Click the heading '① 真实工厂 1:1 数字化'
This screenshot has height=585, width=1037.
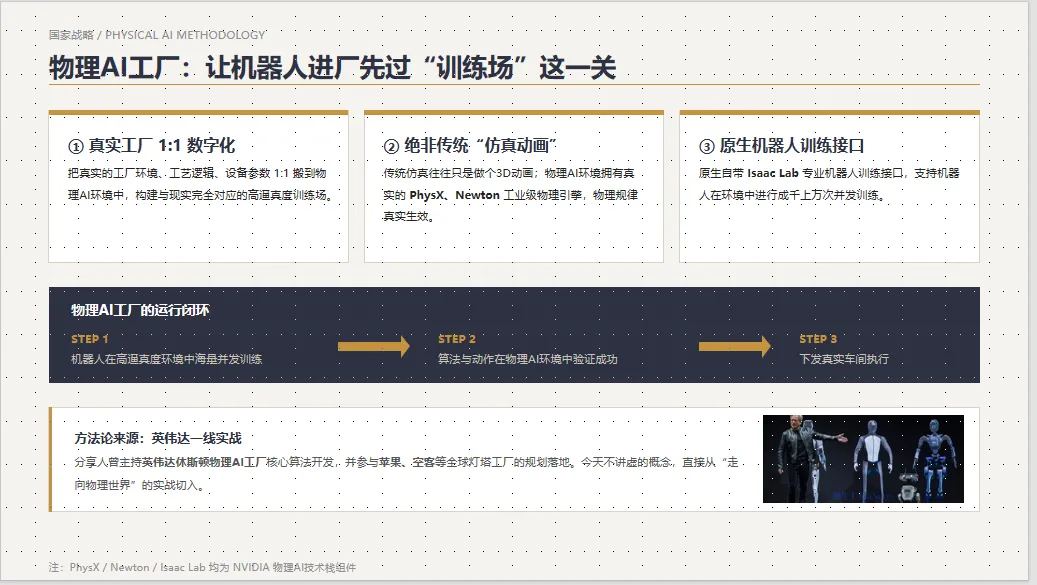pyautogui.click(x=151, y=145)
